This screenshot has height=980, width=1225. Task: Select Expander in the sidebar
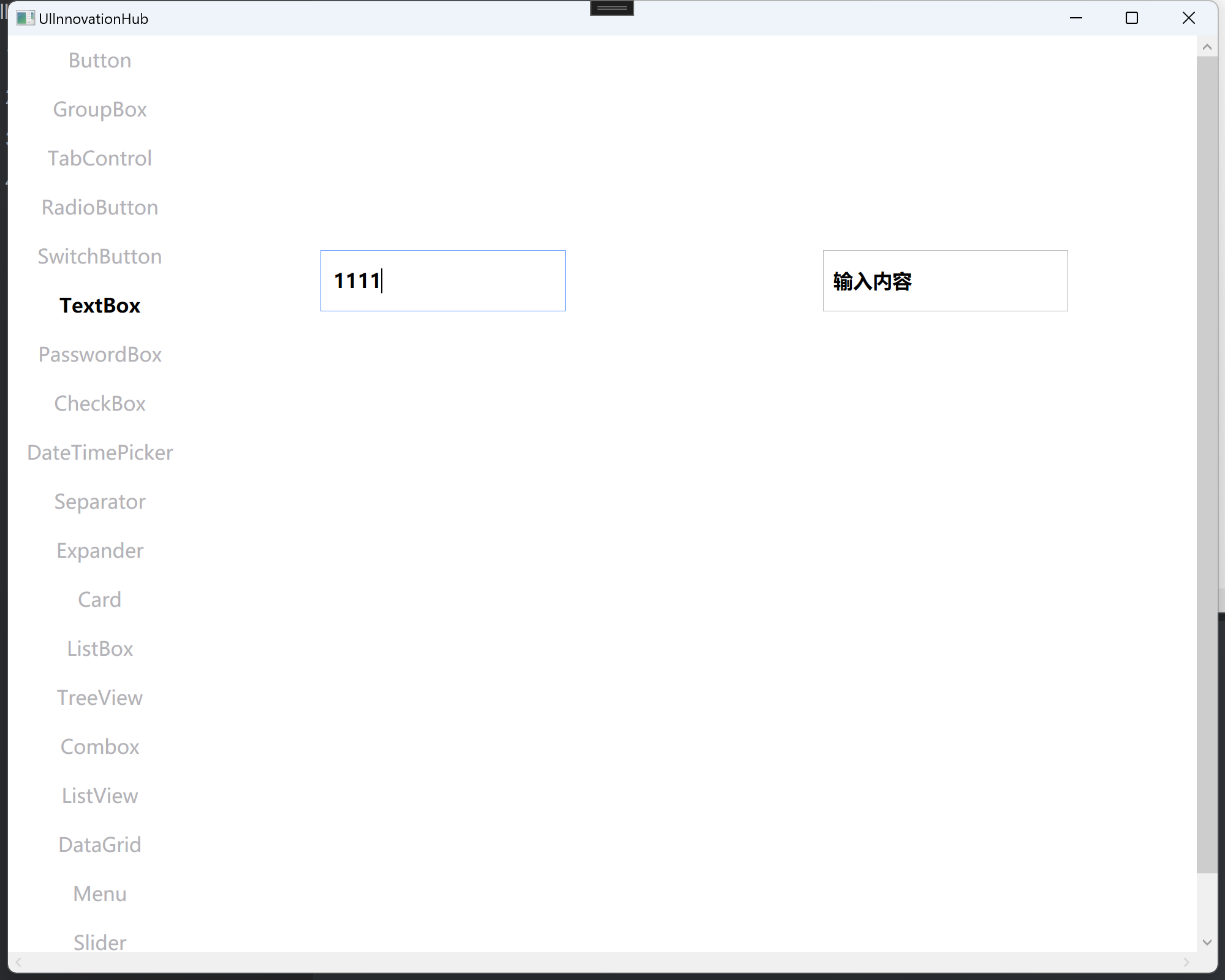pos(100,551)
